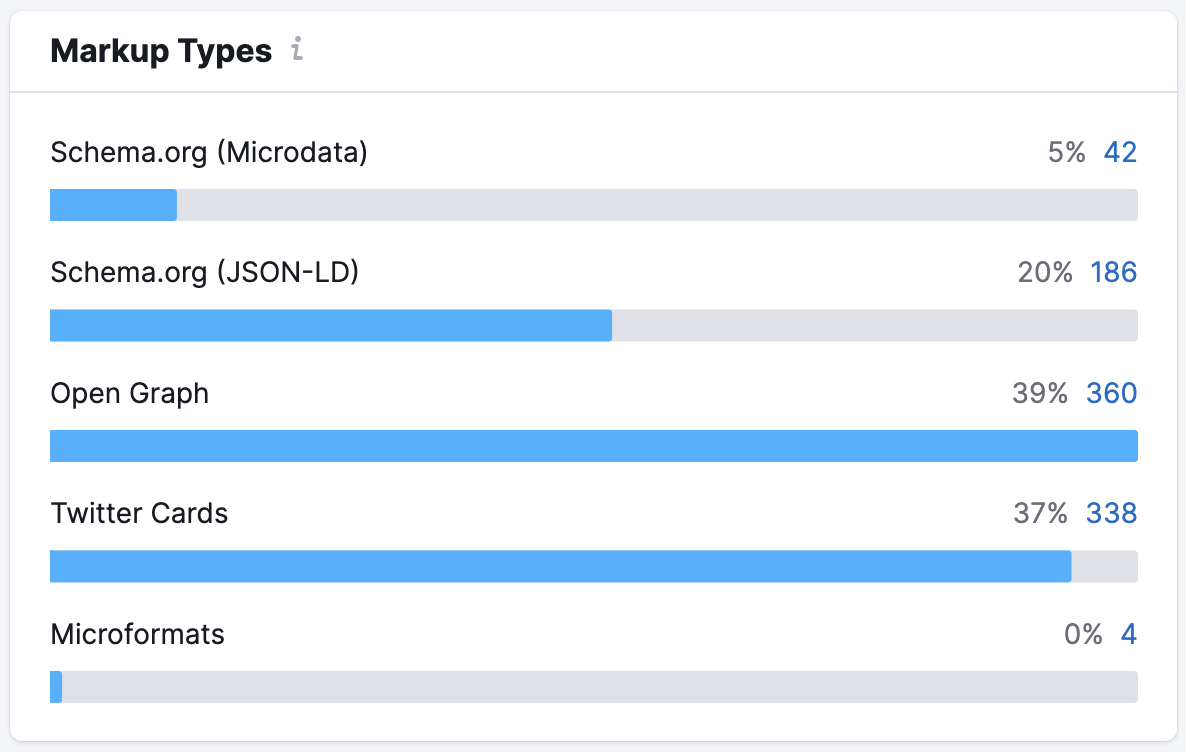Click the Twitter Cards label
The image size is (1186, 752).
point(139,513)
